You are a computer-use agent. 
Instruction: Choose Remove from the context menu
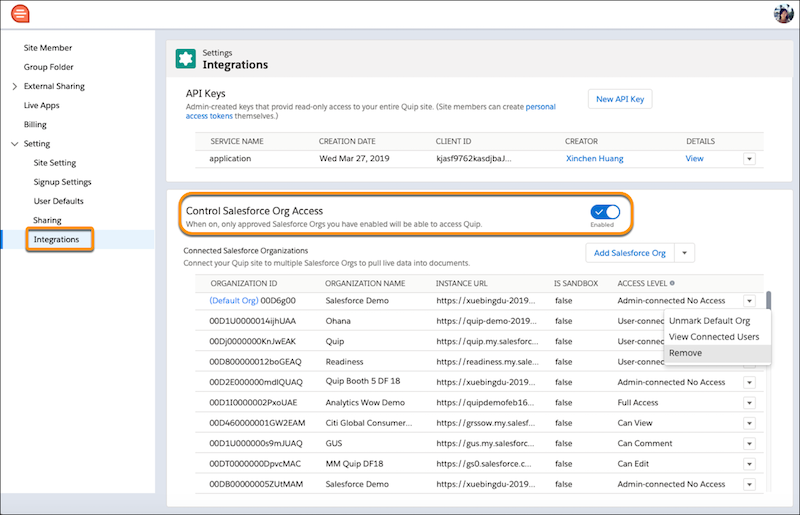tap(717, 353)
